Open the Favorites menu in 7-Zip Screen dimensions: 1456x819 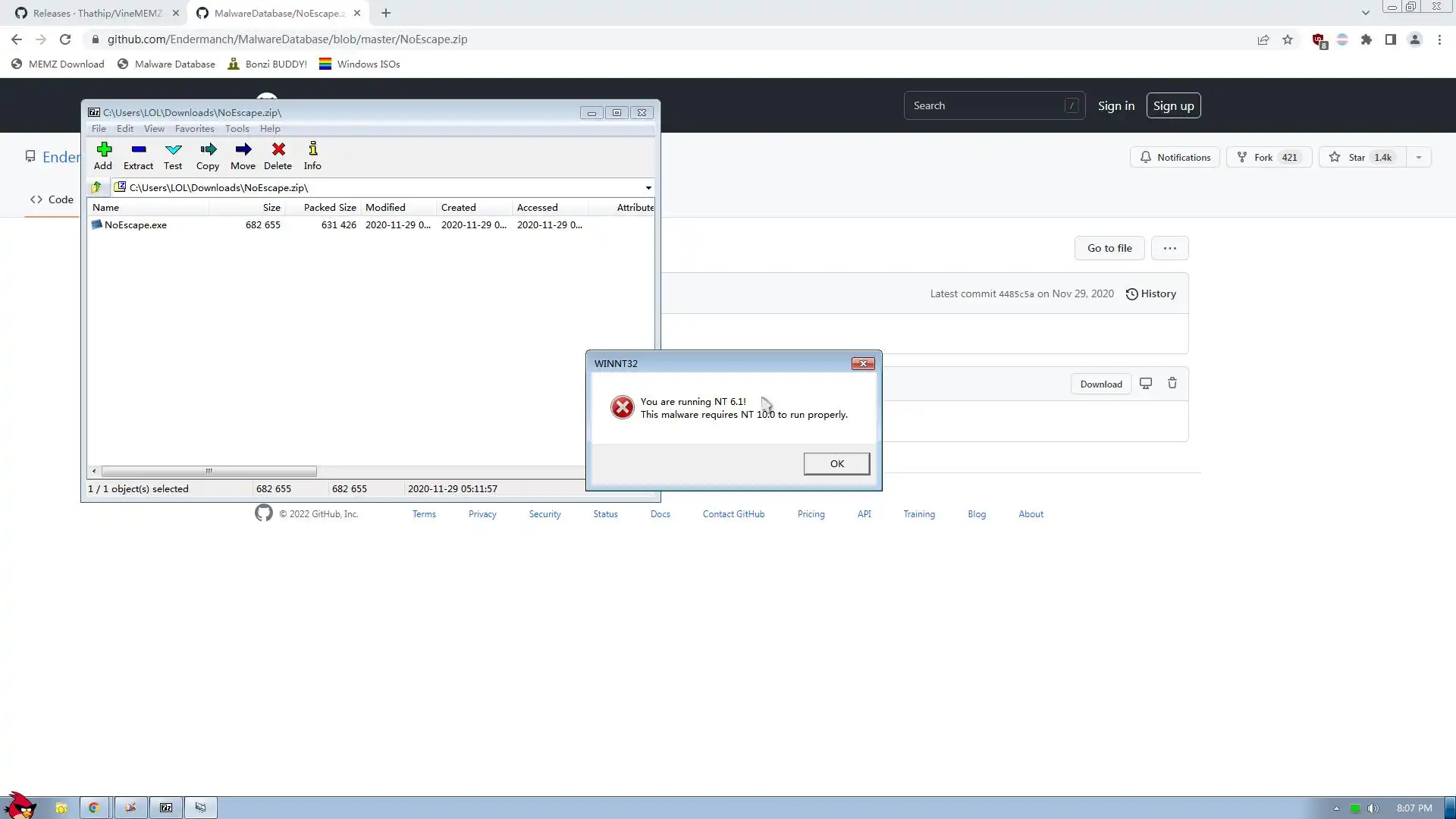click(194, 129)
